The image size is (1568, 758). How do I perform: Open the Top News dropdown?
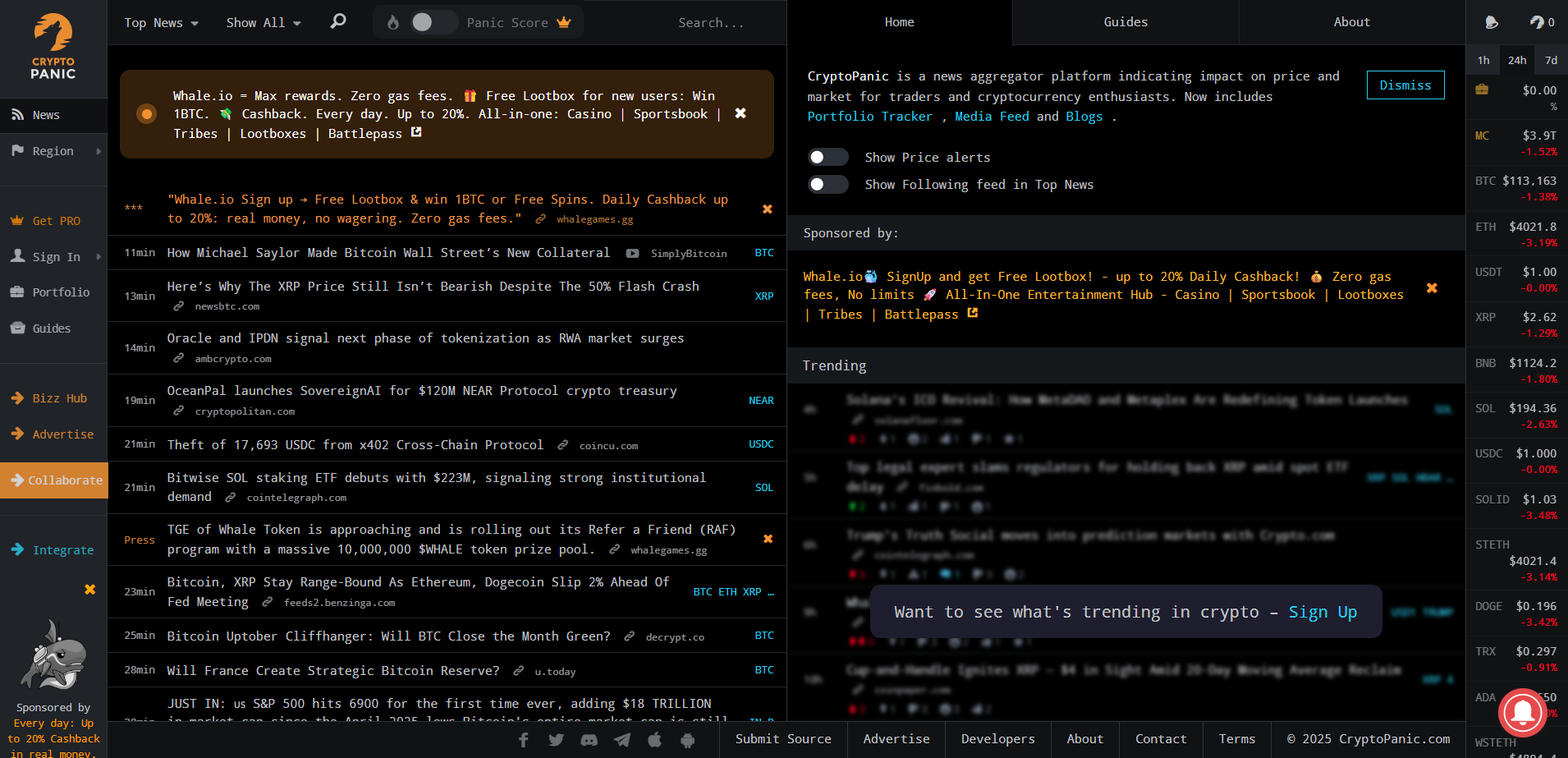point(161,23)
